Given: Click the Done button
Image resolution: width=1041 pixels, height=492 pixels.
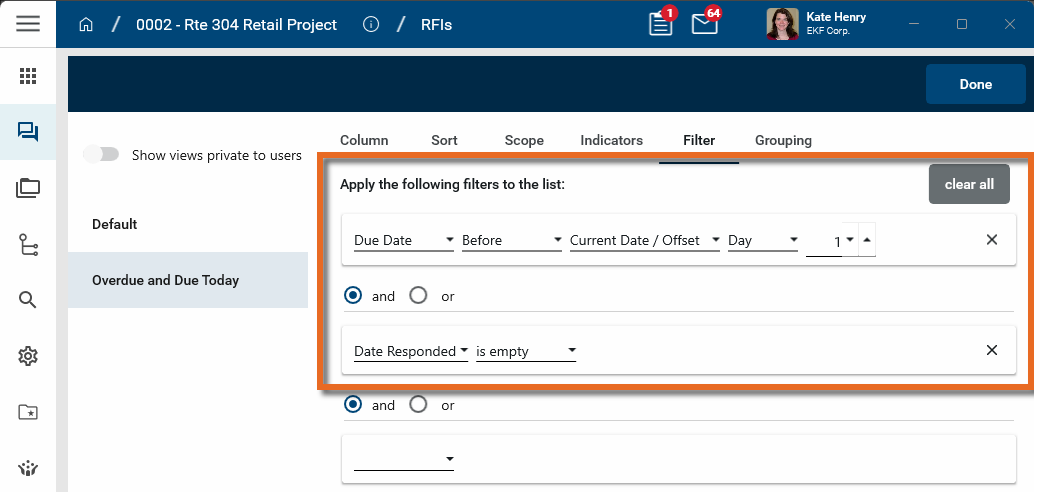Looking at the screenshot, I should point(975,84).
